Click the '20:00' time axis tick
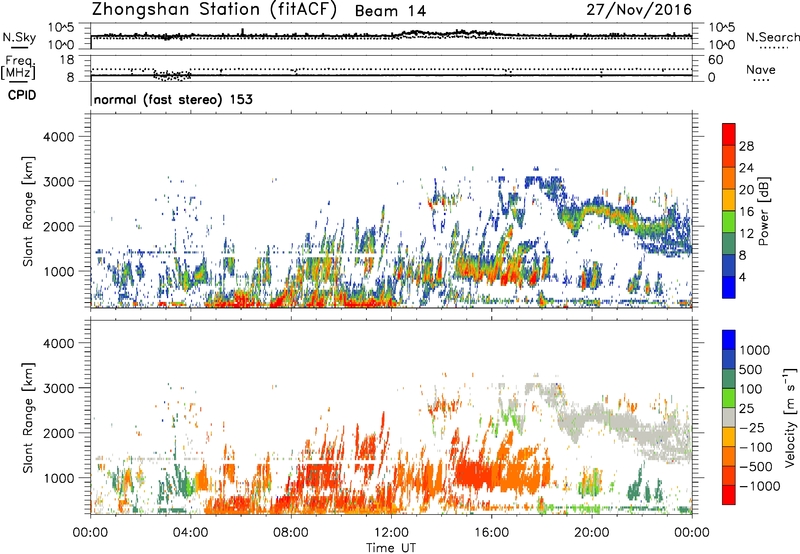Viewport: 800px width, 554px height. click(592, 533)
